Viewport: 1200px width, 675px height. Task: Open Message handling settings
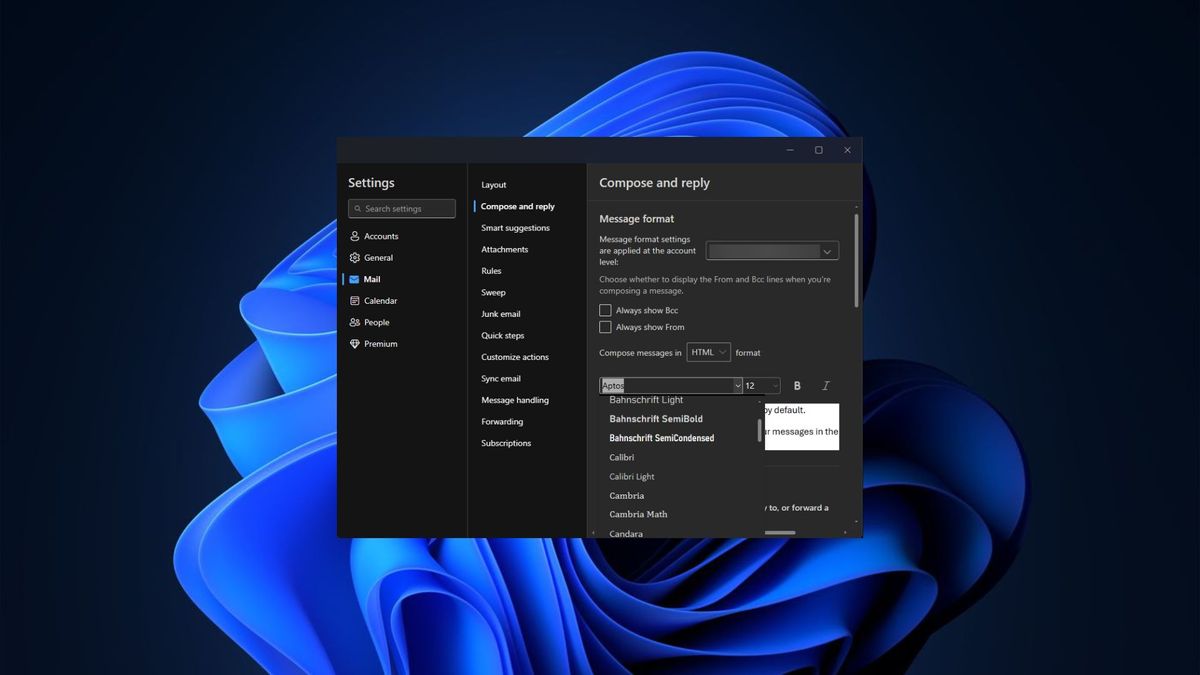pos(515,400)
